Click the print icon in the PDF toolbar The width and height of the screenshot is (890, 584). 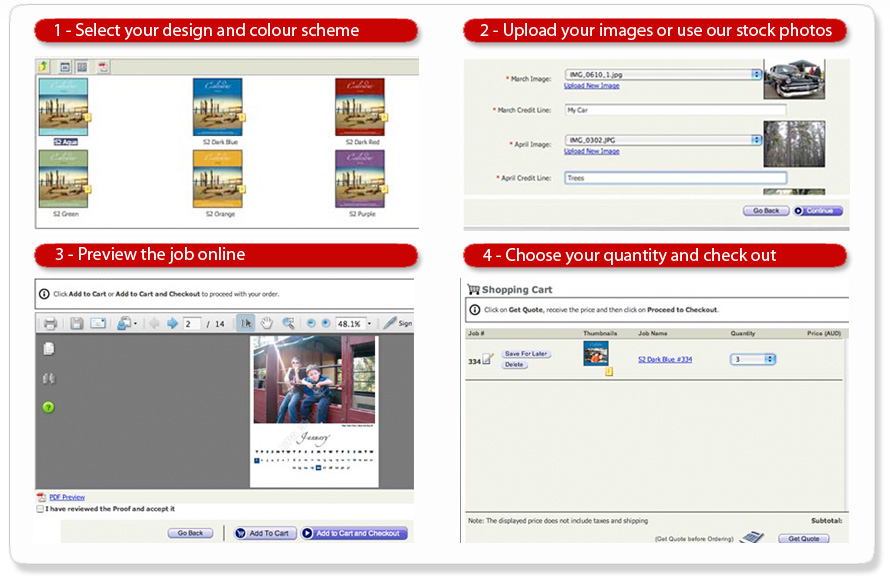point(51,323)
